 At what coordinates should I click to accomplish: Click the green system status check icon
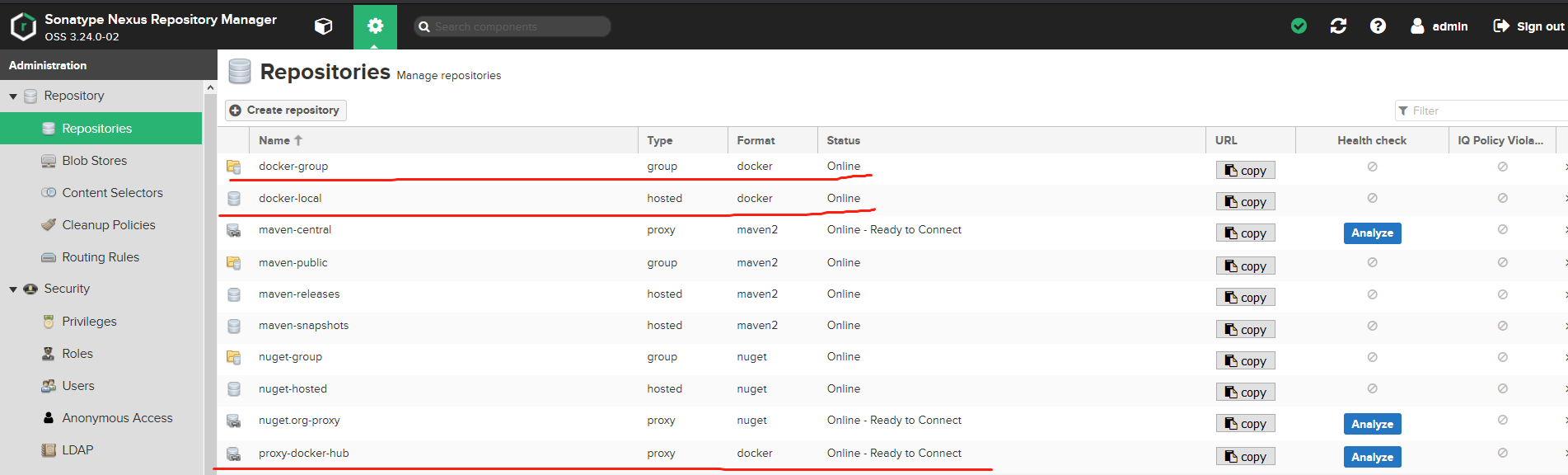(x=1299, y=26)
